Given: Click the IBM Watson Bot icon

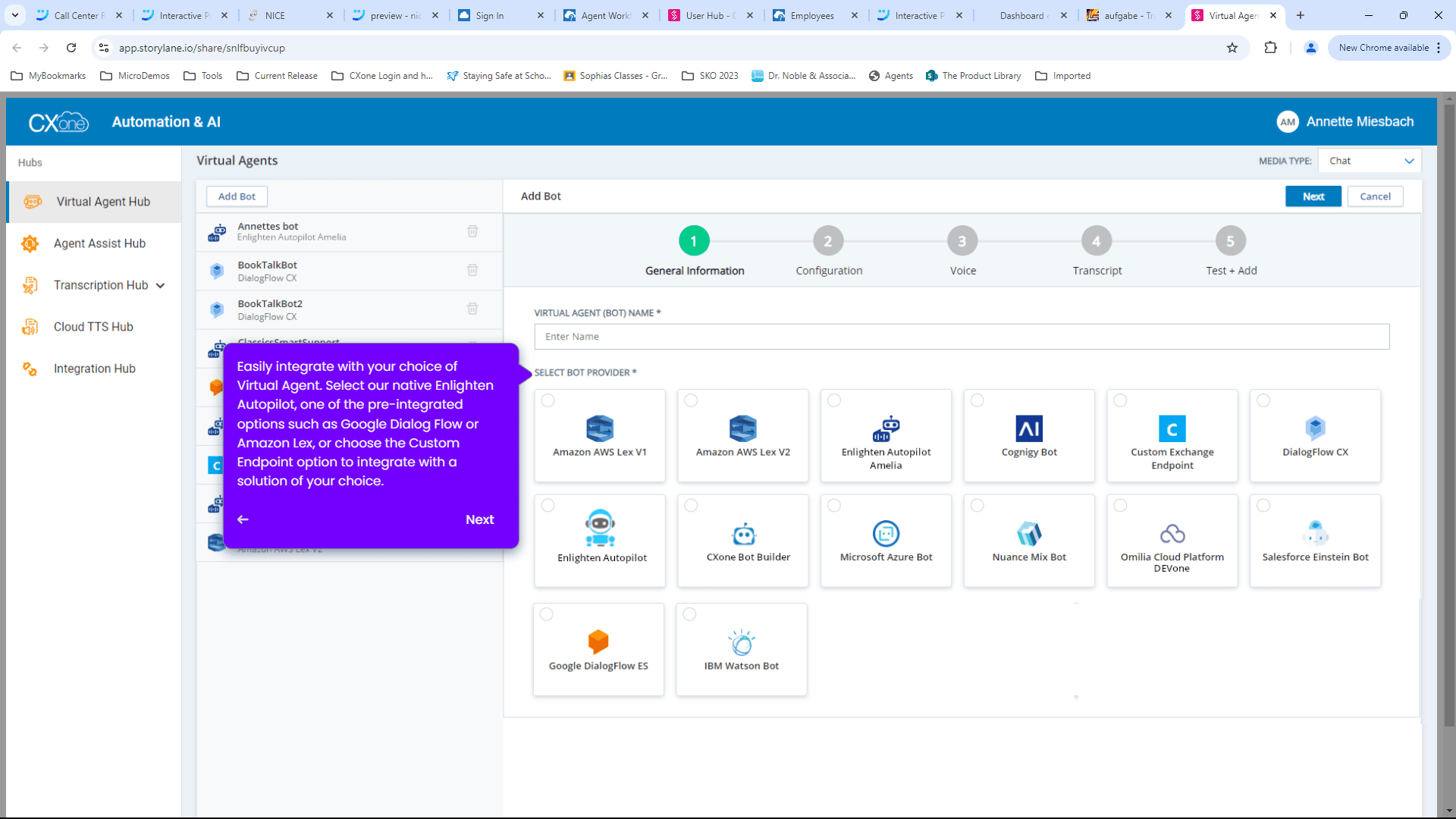Looking at the screenshot, I should pyautogui.click(x=742, y=642).
